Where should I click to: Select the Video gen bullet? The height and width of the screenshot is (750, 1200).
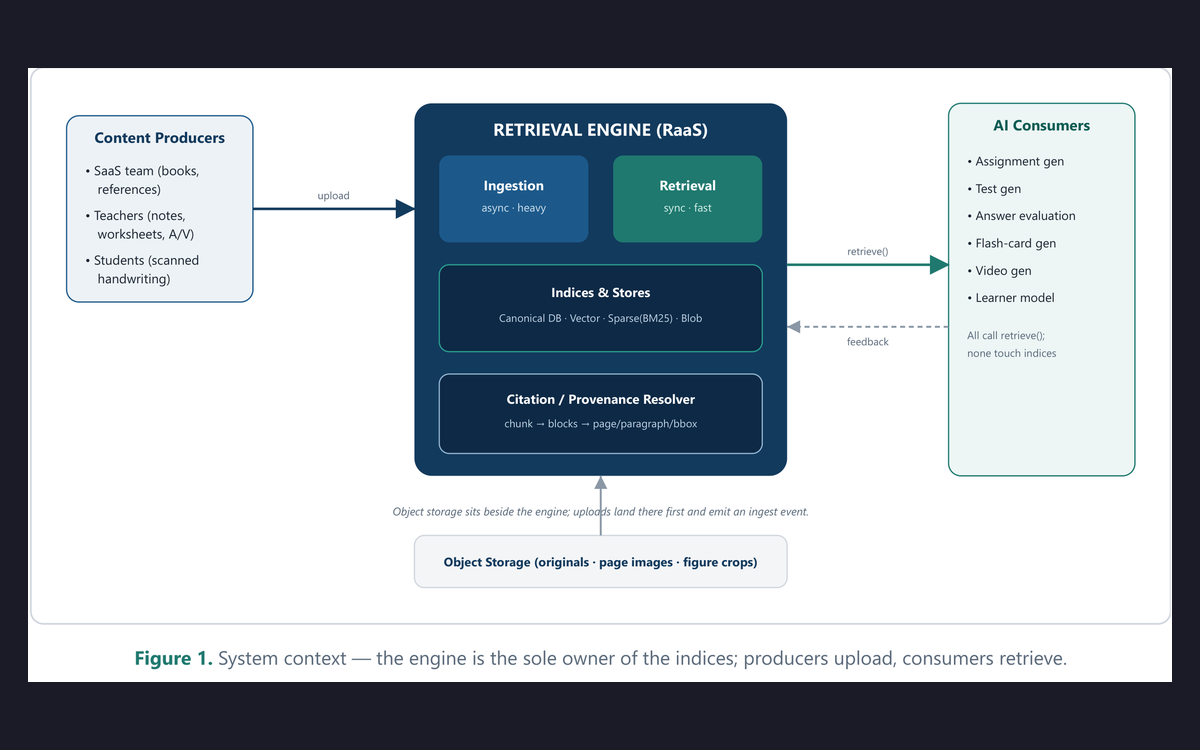tap(999, 271)
